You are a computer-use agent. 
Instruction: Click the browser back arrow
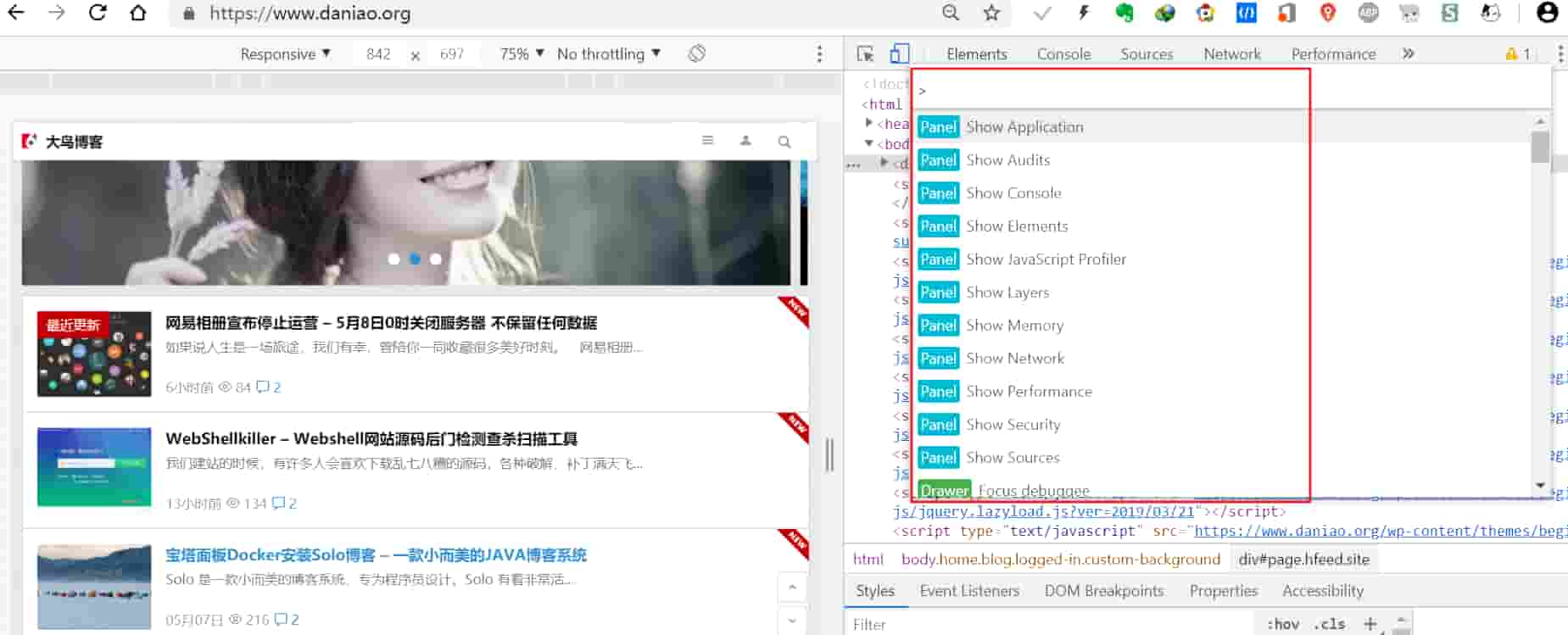click(x=16, y=13)
